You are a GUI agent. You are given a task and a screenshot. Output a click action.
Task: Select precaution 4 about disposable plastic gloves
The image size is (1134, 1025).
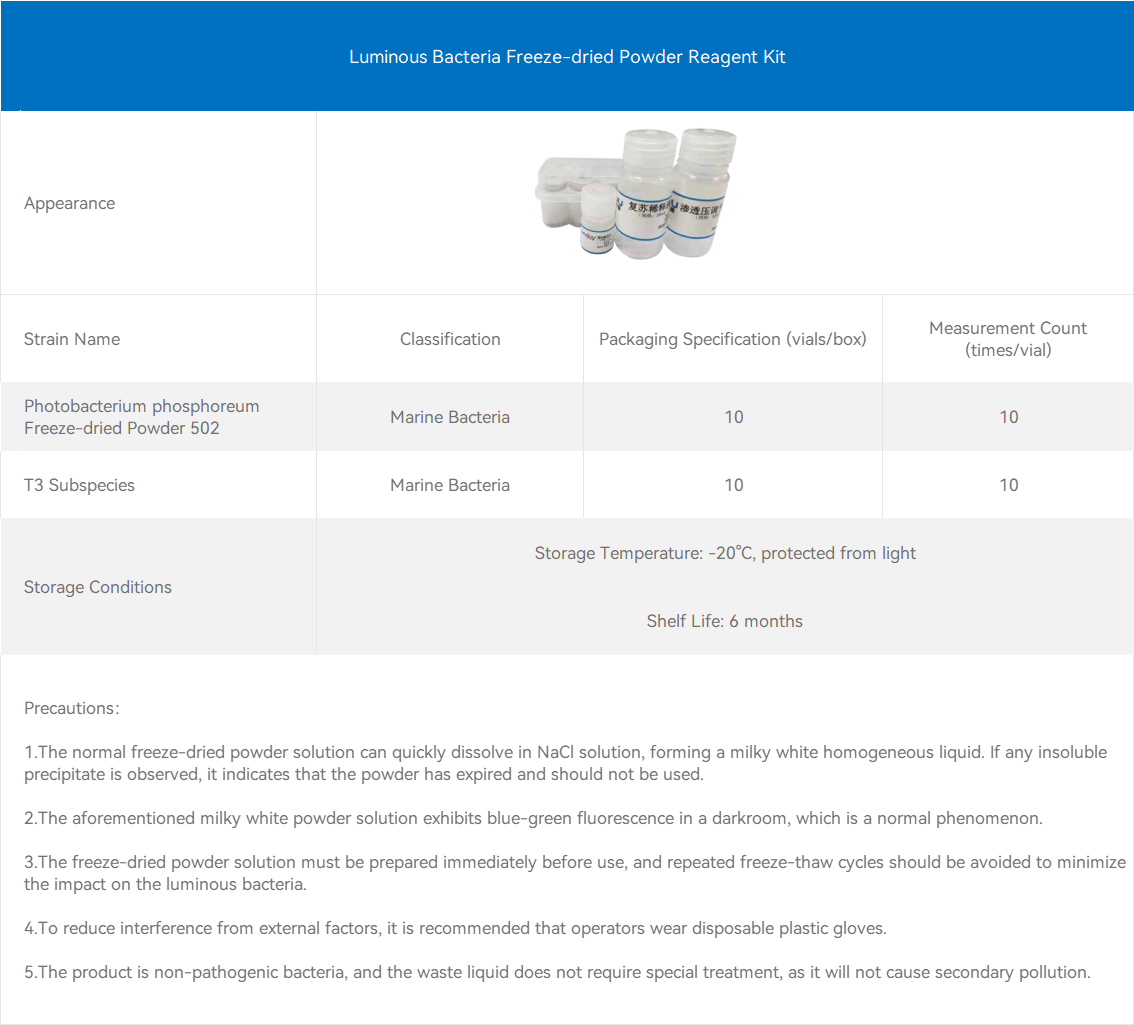456,928
